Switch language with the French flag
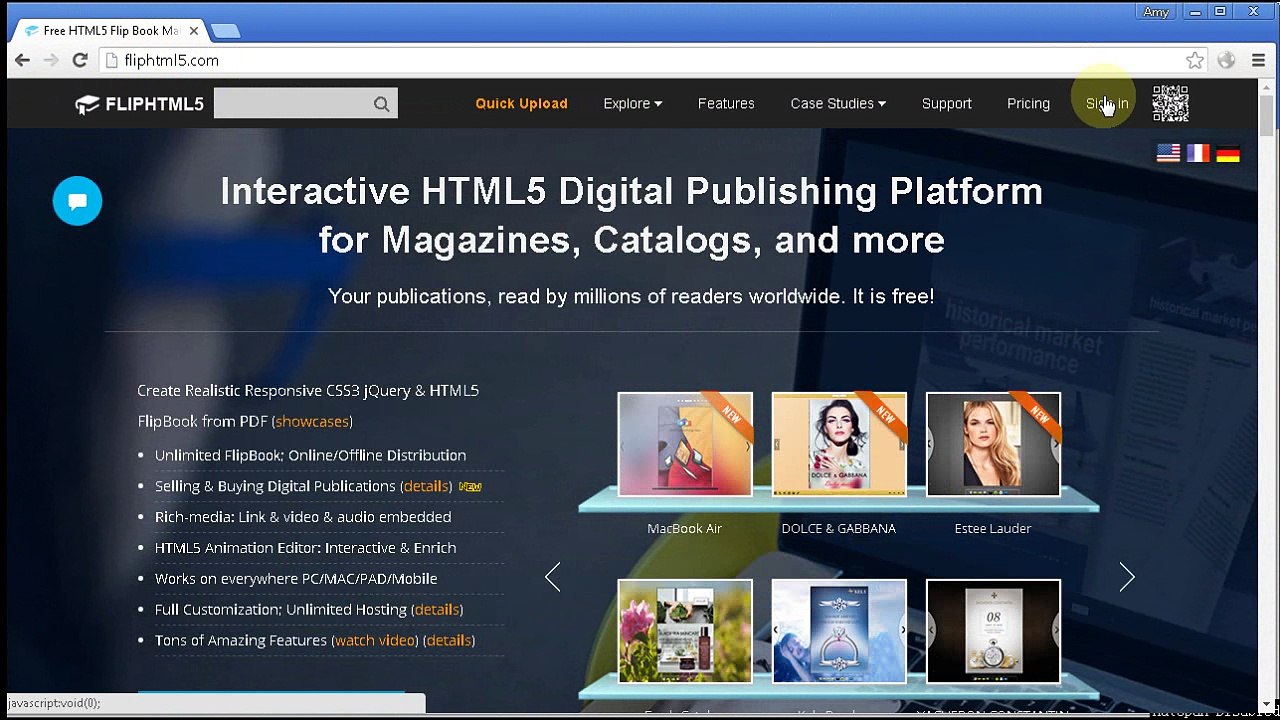 pos(1198,153)
